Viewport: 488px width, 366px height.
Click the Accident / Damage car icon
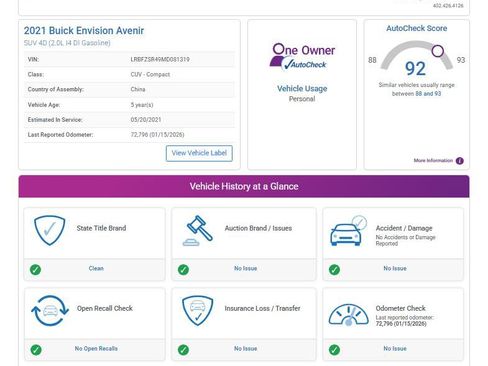tap(348, 231)
